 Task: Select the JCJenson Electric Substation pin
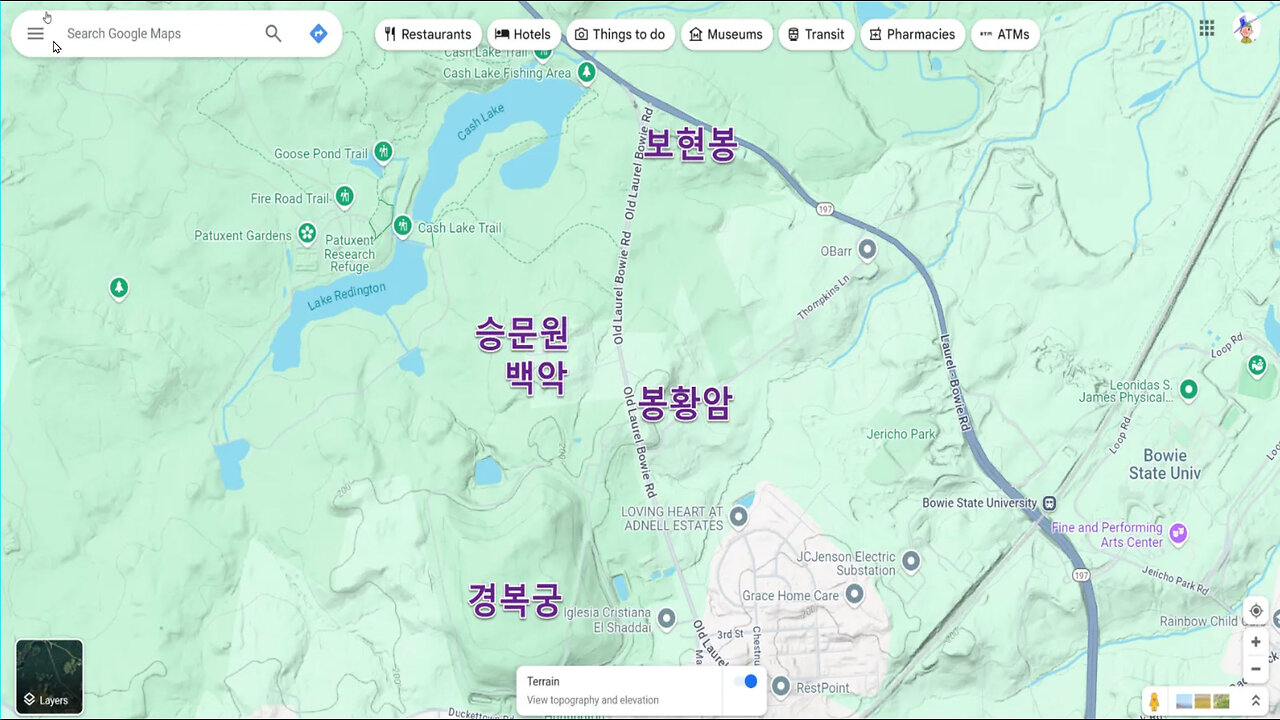[911, 561]
